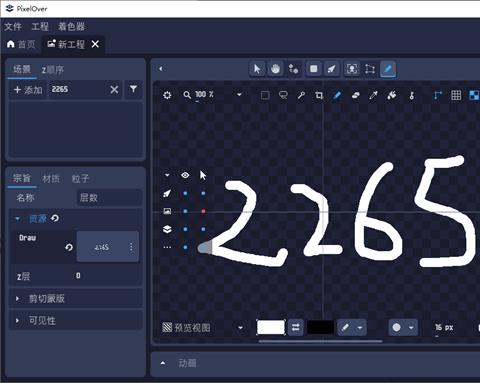The width and height of the screenshot is (480, 383).
Task: Select the eraser tool
Action: point(355,96)
